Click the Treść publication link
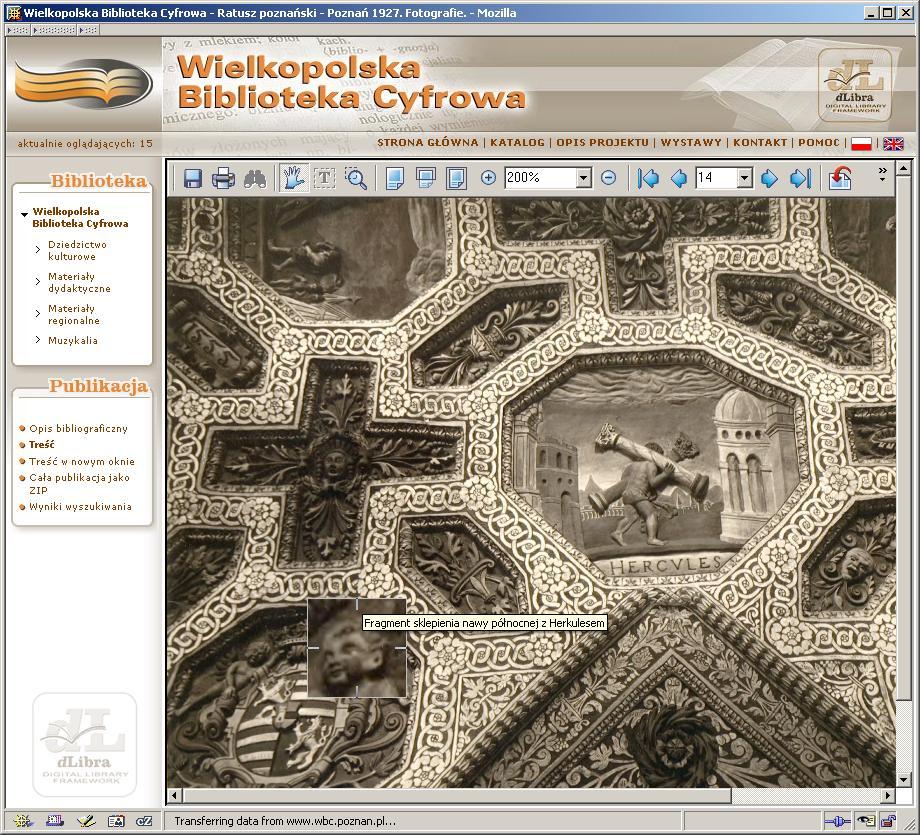The height and width of the screenshot is (835, 920). [x=42, y=445]
